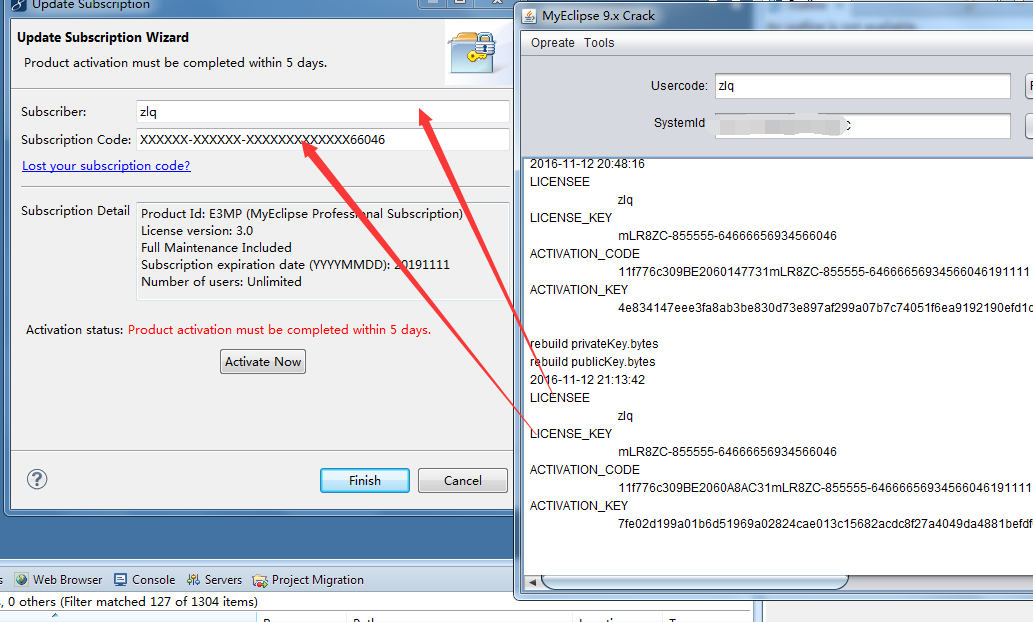Open the Opreate menu
This screenshot has height=622, width=1033.
[553, 43]
